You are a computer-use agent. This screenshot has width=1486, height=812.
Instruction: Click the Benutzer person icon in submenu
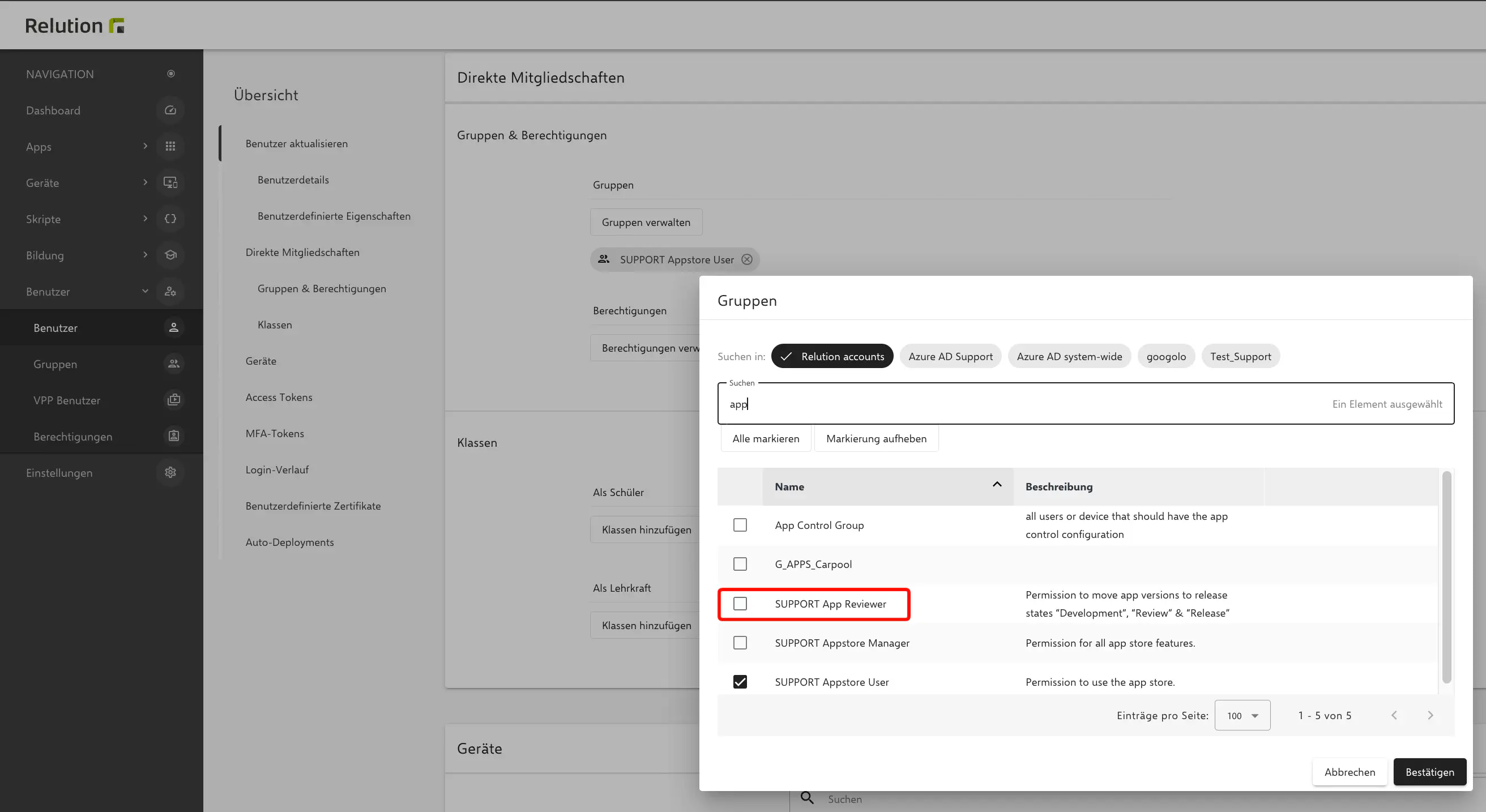174,327
